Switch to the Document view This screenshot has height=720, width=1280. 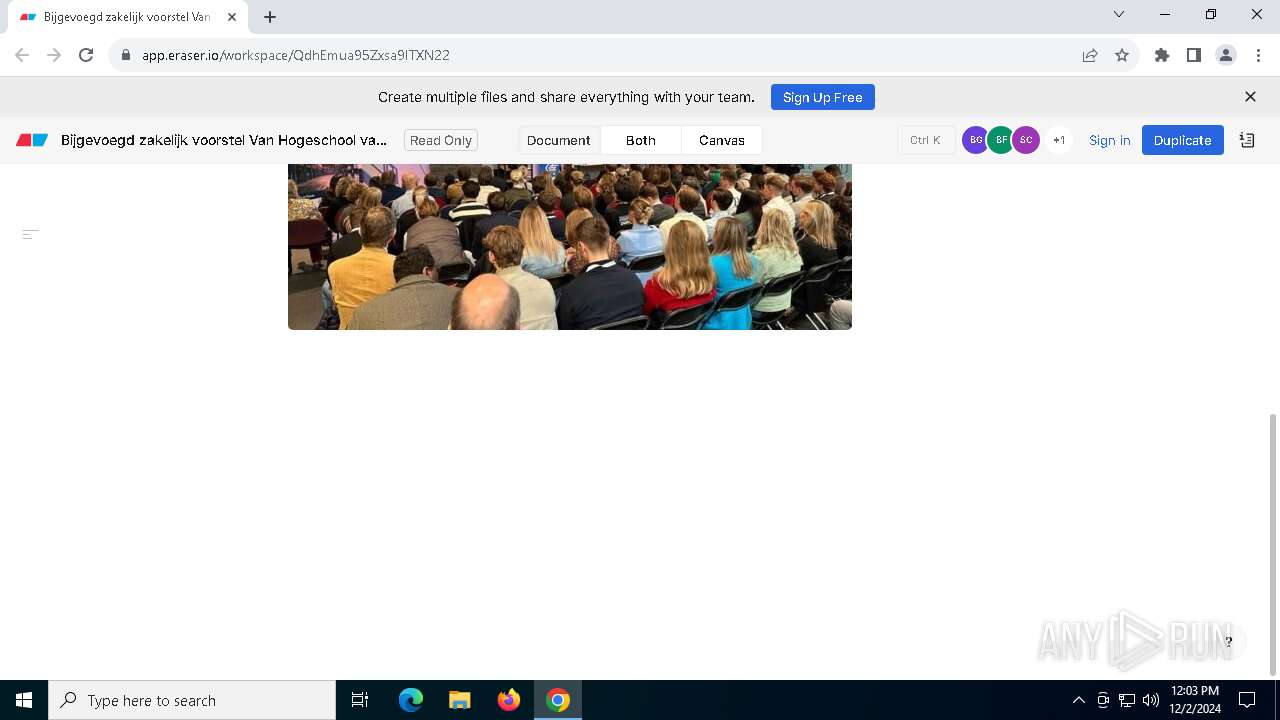pos(558,140)
